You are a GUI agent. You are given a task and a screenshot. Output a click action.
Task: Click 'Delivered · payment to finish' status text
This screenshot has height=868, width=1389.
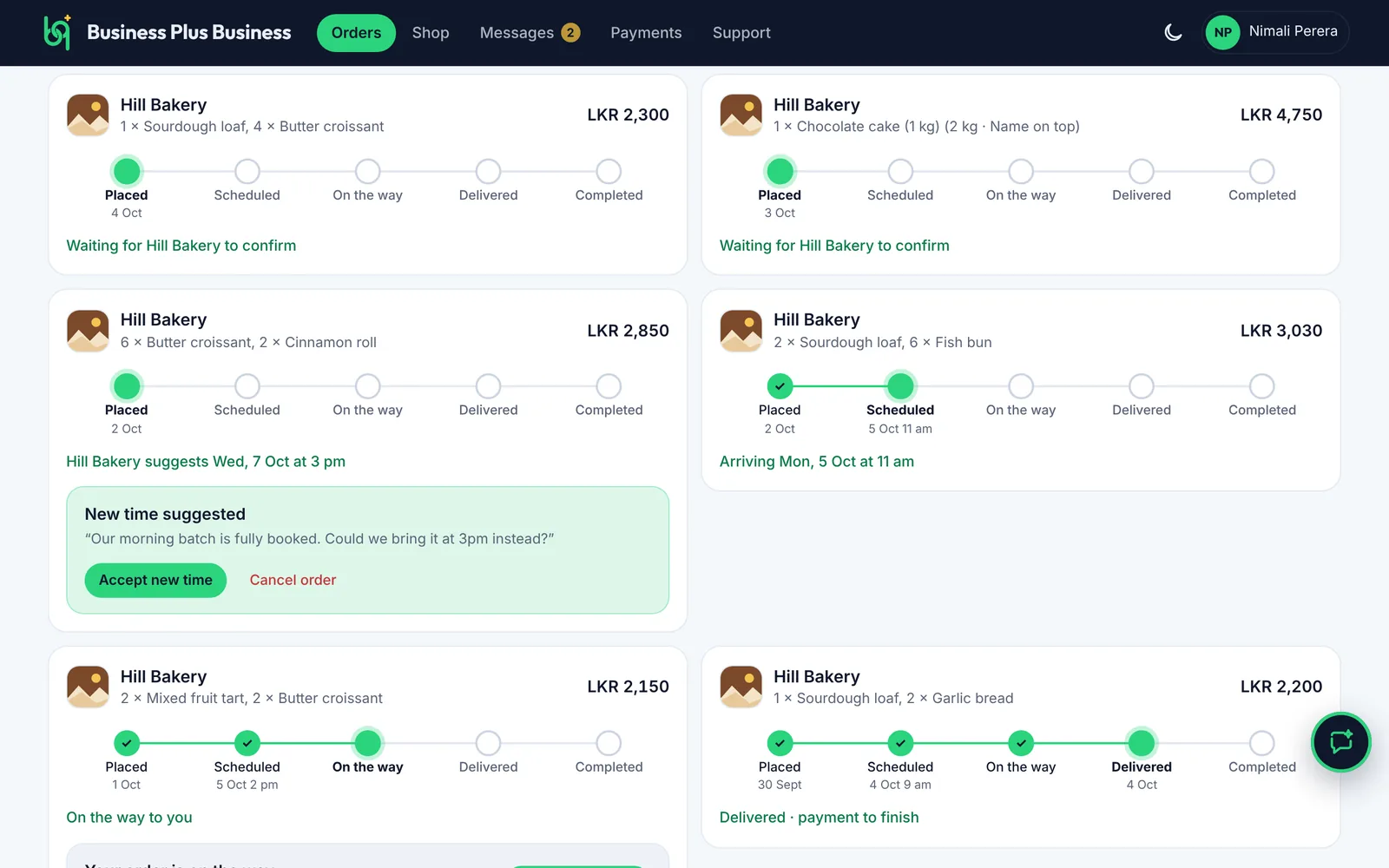click(x=819, y=818)
